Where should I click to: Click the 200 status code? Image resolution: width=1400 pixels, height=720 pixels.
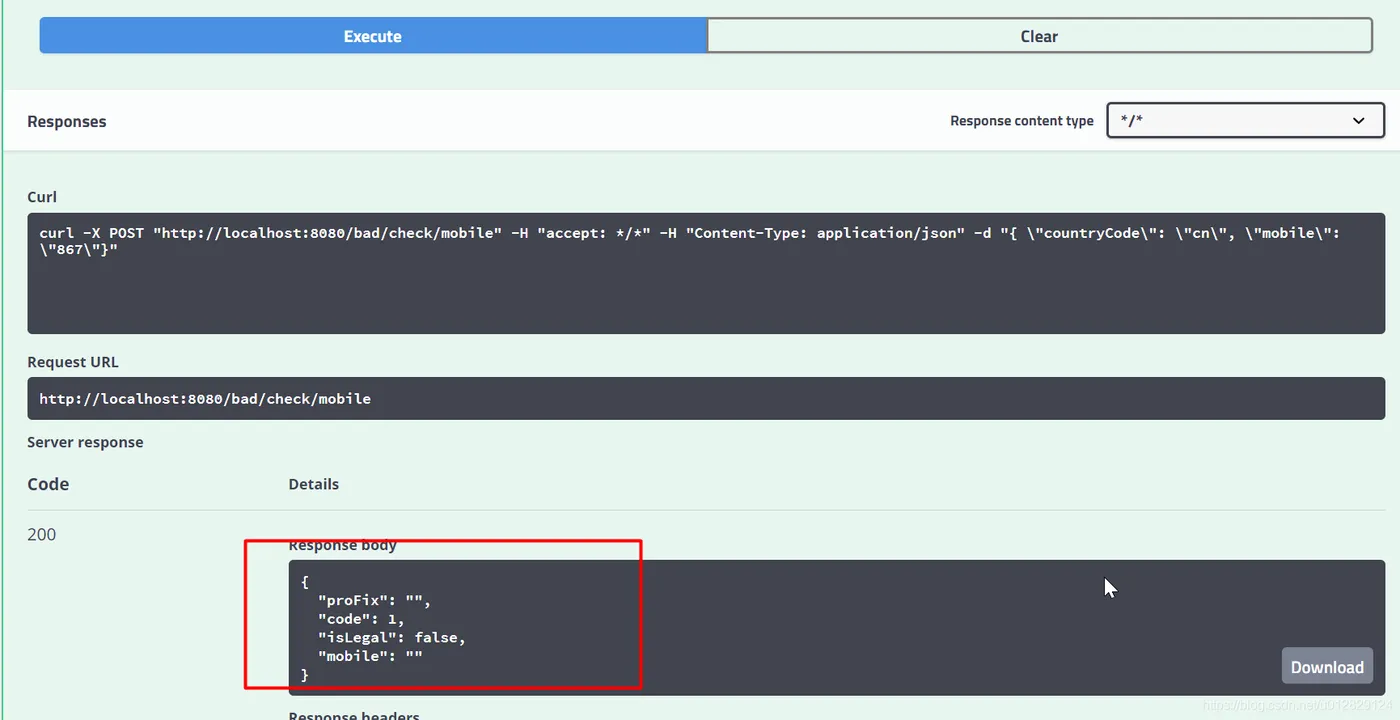(41, 534)
